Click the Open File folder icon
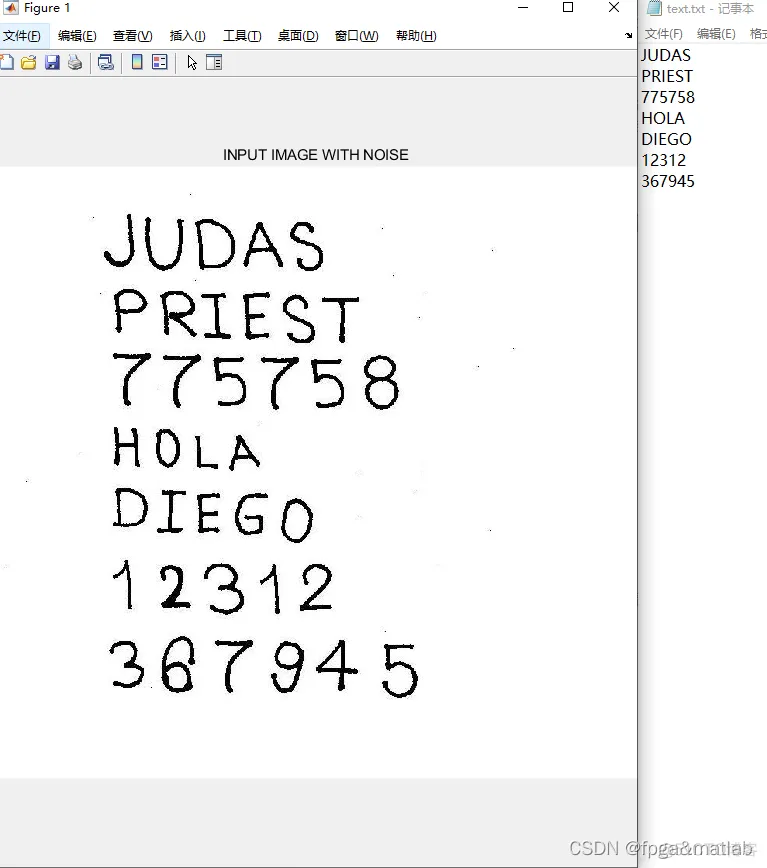The width and height of the screenshot is (767, 868). [x=29, y=63]
